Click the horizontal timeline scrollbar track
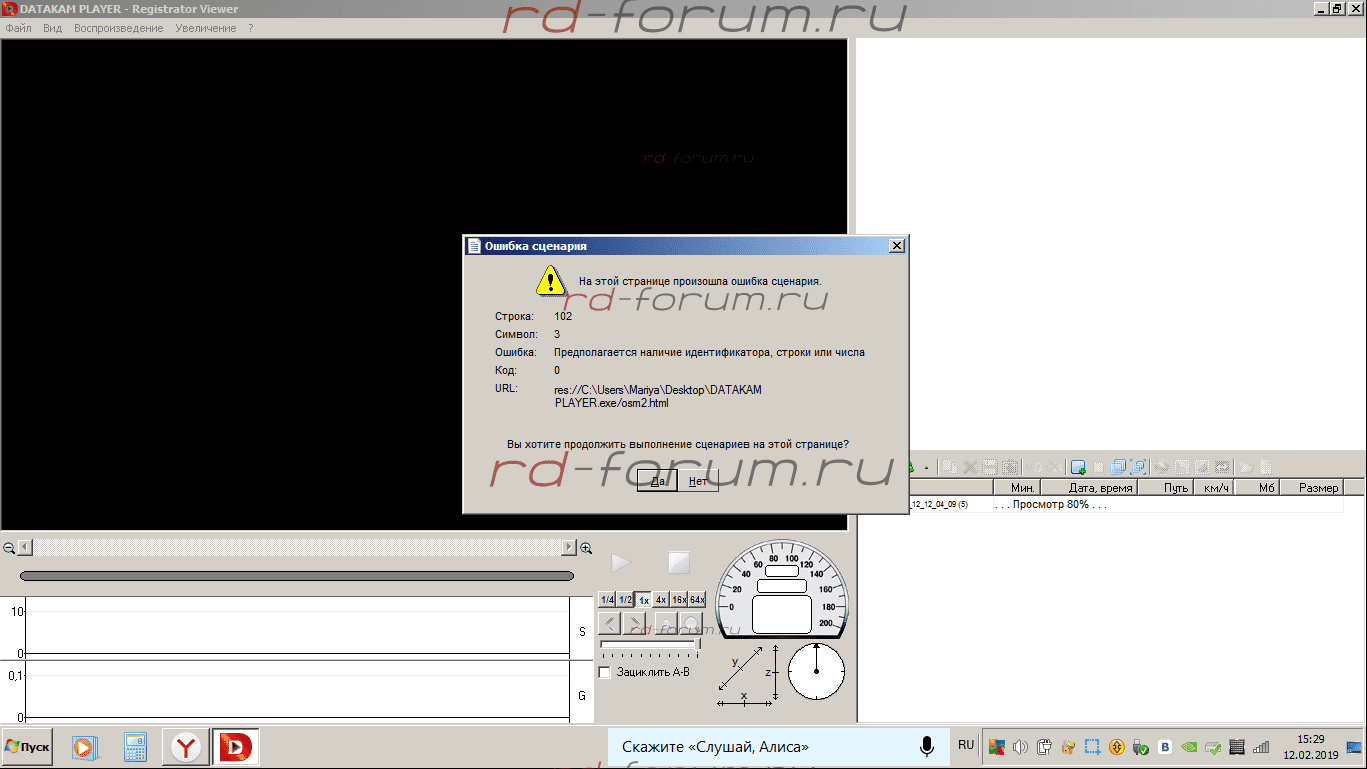The width and height of the screenshot is (1367, 769). click(x=297, y=548)
